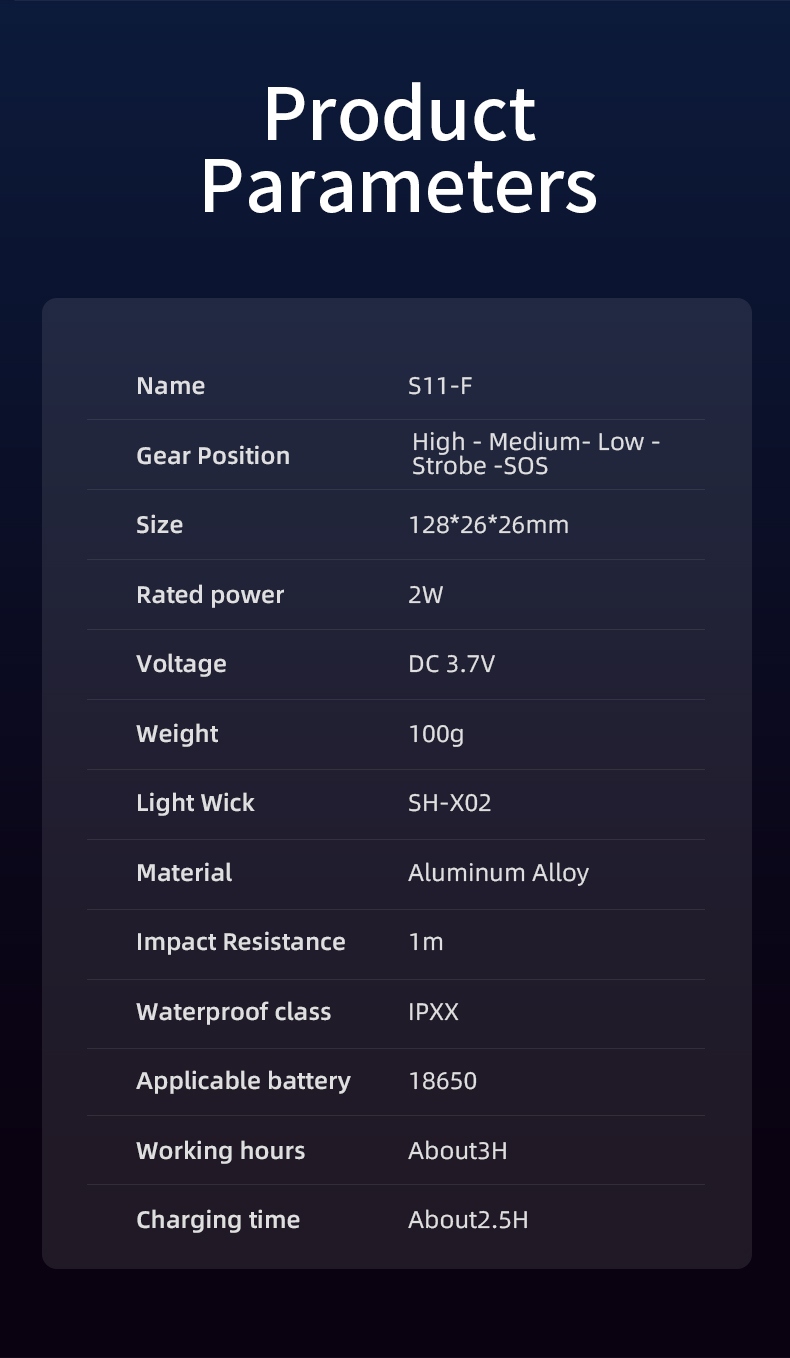Click the Waterproof class label
The height and width of the screenshot is (1358, 790).
(x=233, y=1012)
